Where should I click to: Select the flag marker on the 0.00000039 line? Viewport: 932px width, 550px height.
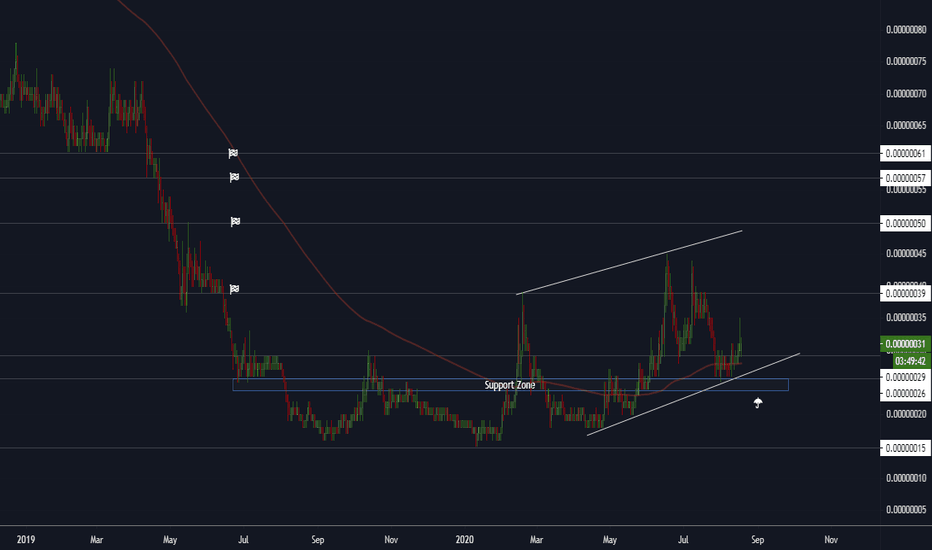pos(234,289)
